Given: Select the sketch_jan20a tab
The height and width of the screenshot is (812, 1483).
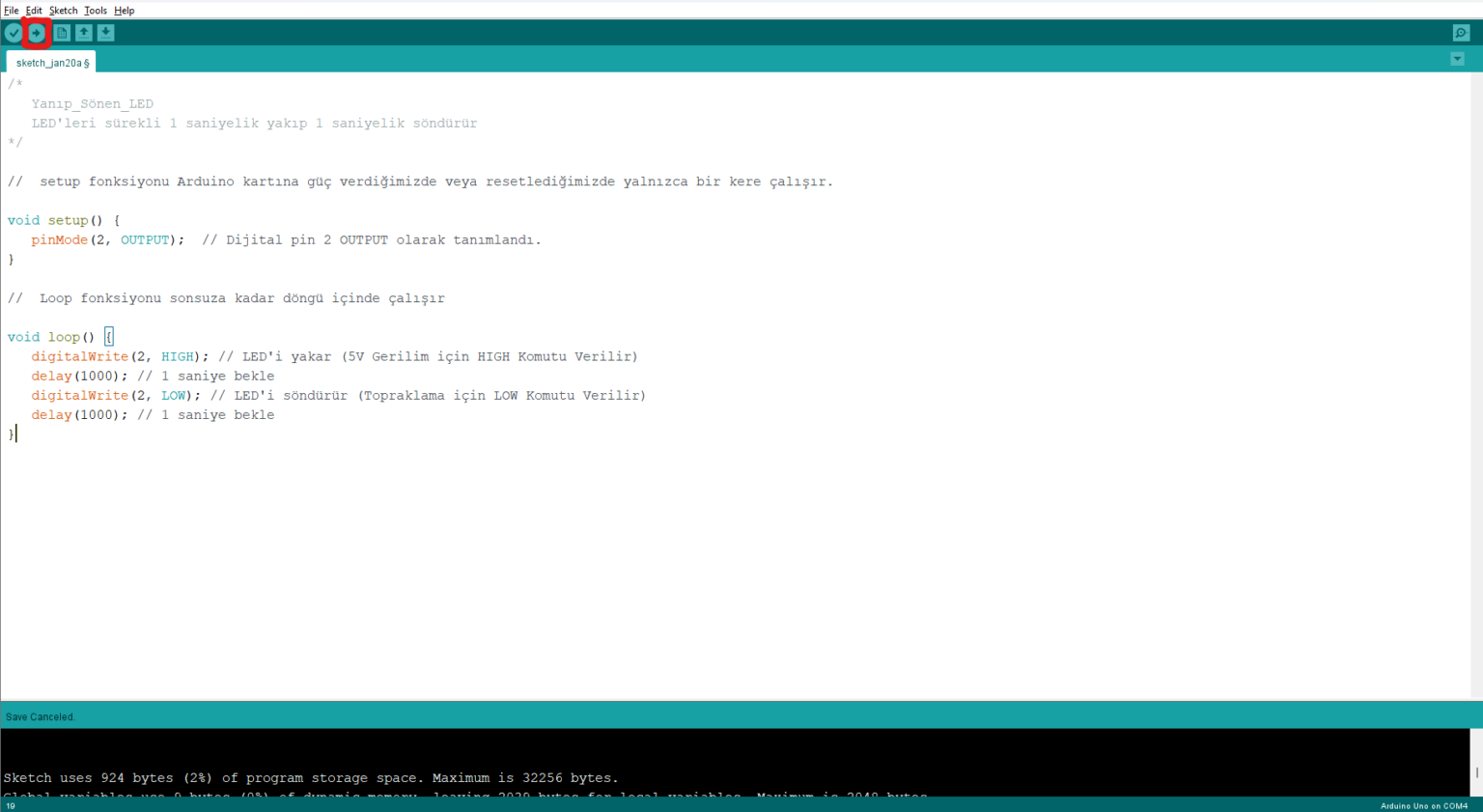Looking at the screenshot, I should [x=52, y=63].
